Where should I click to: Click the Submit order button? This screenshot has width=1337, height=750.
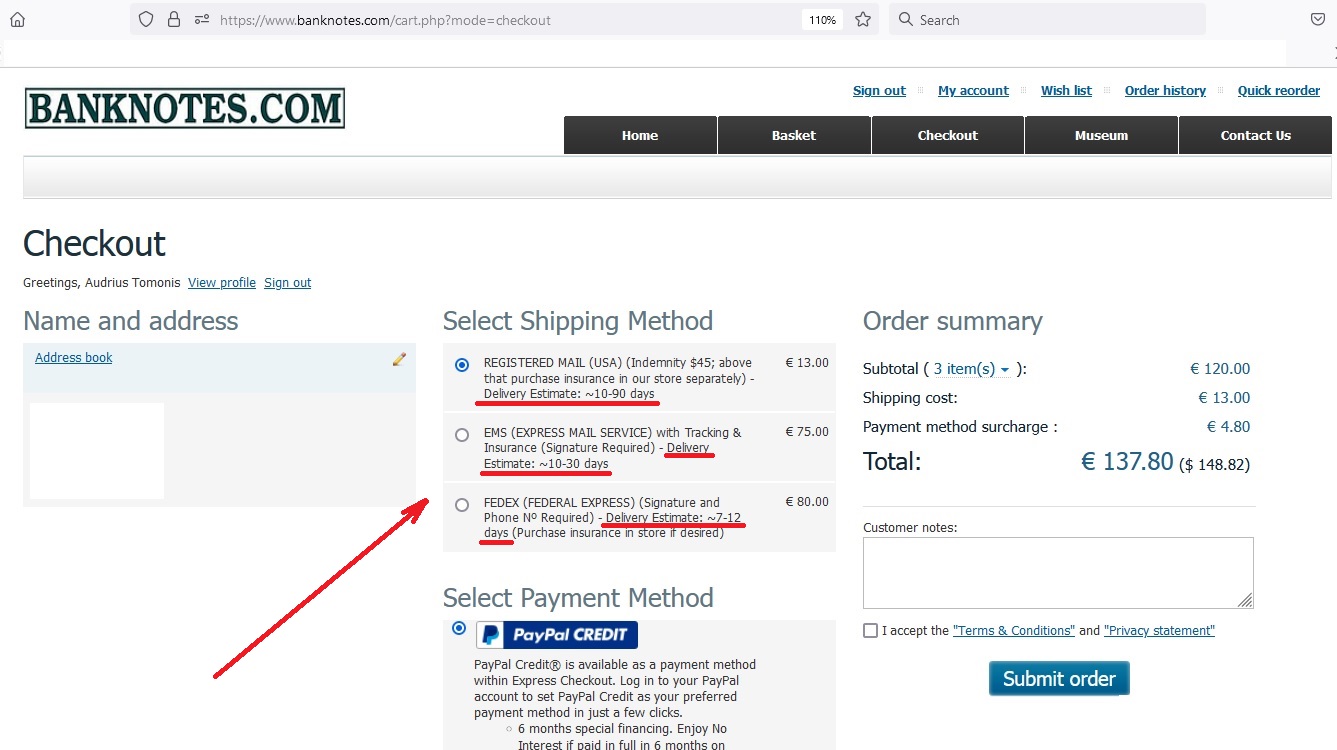coord(1059,678)
